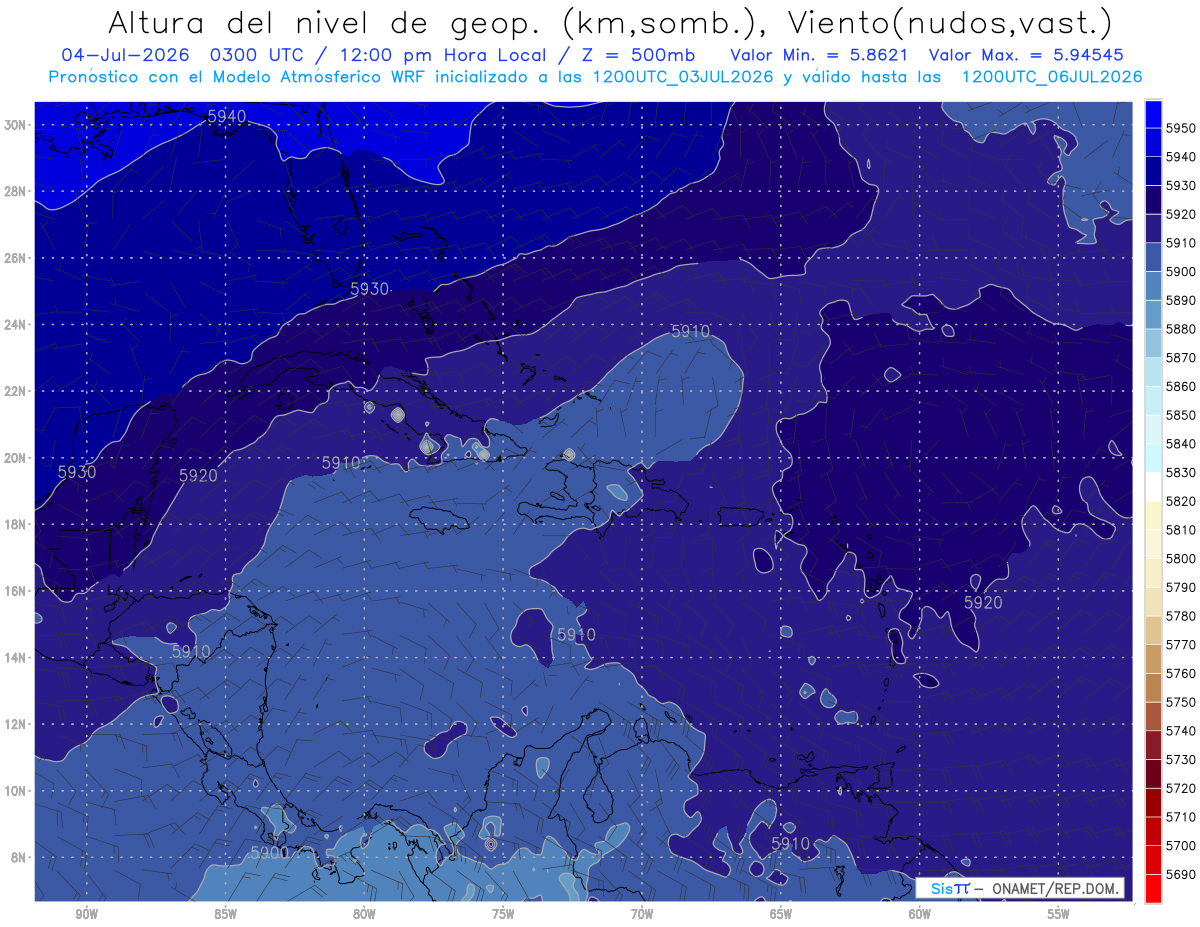Click the 5910 contour label south of Cuba
This screenshot has height=927, width=1200.
pyautogui.click(x=340, y=463)
